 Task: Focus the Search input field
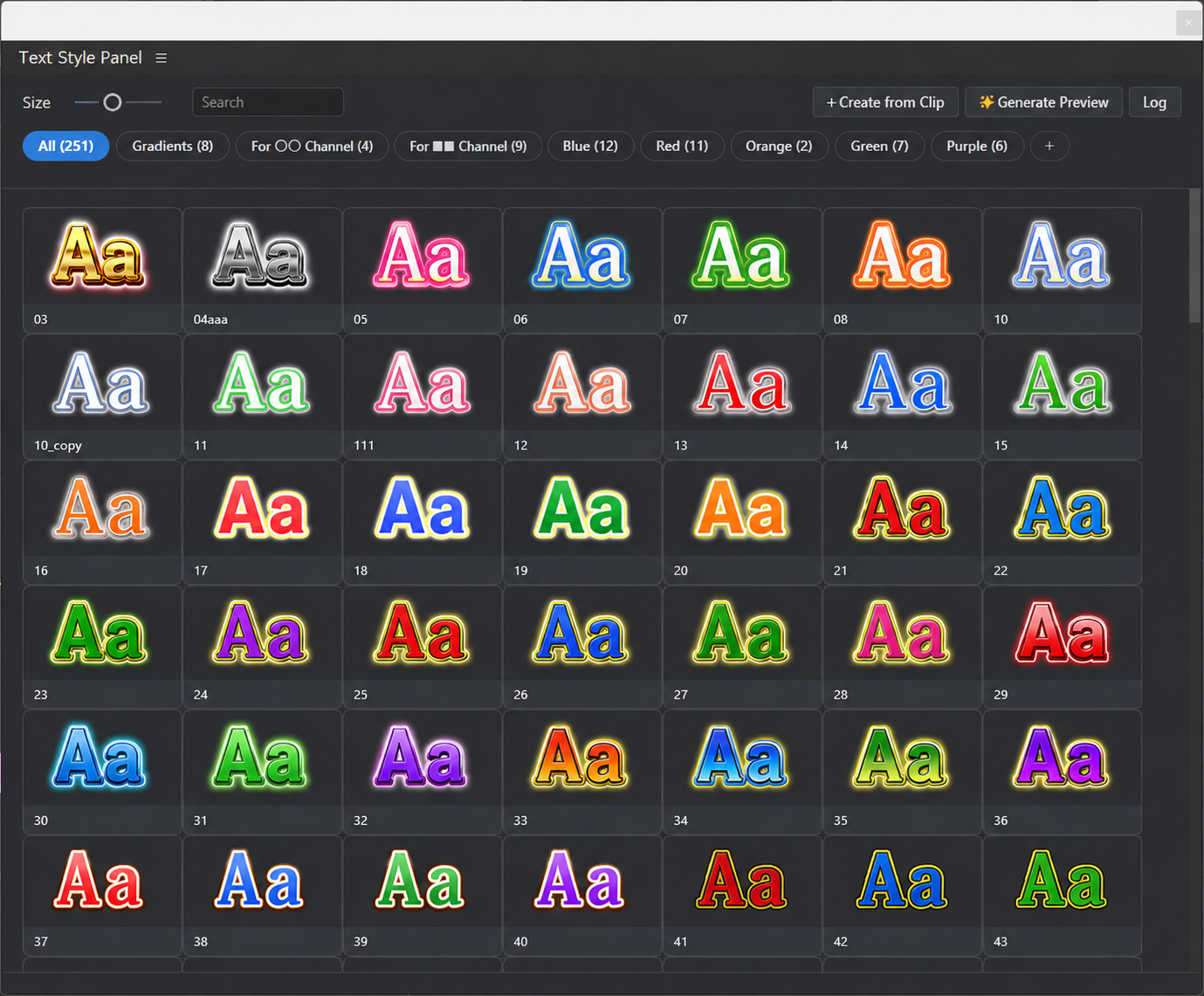(268, 102)
